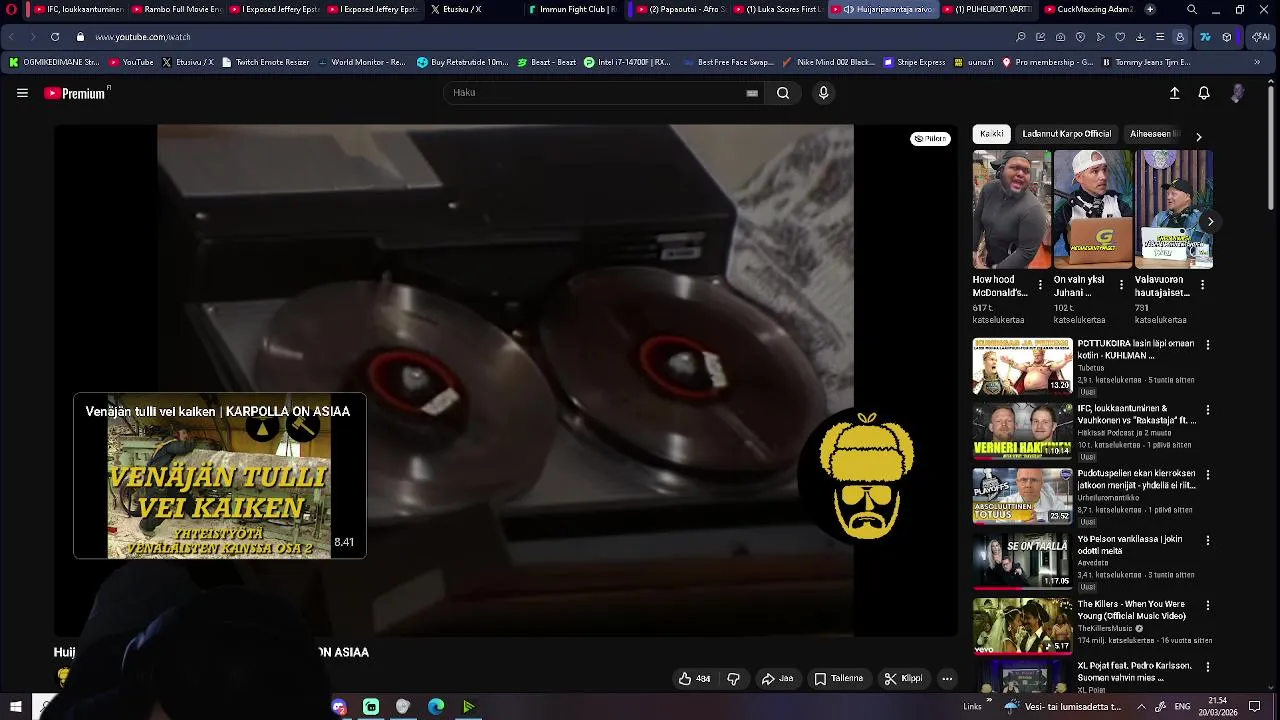Create a clip with Klippi button

coord(903,678)
